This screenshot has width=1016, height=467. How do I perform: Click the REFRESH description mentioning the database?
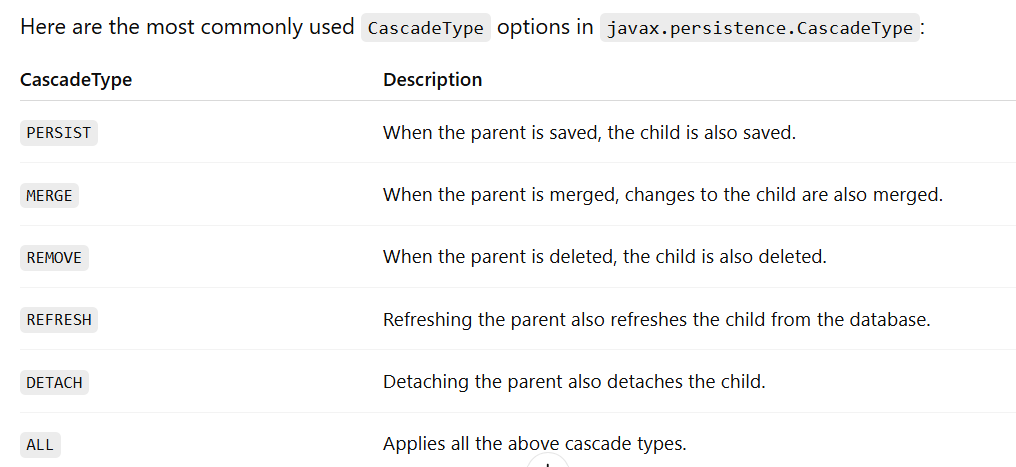click(656, 320)
